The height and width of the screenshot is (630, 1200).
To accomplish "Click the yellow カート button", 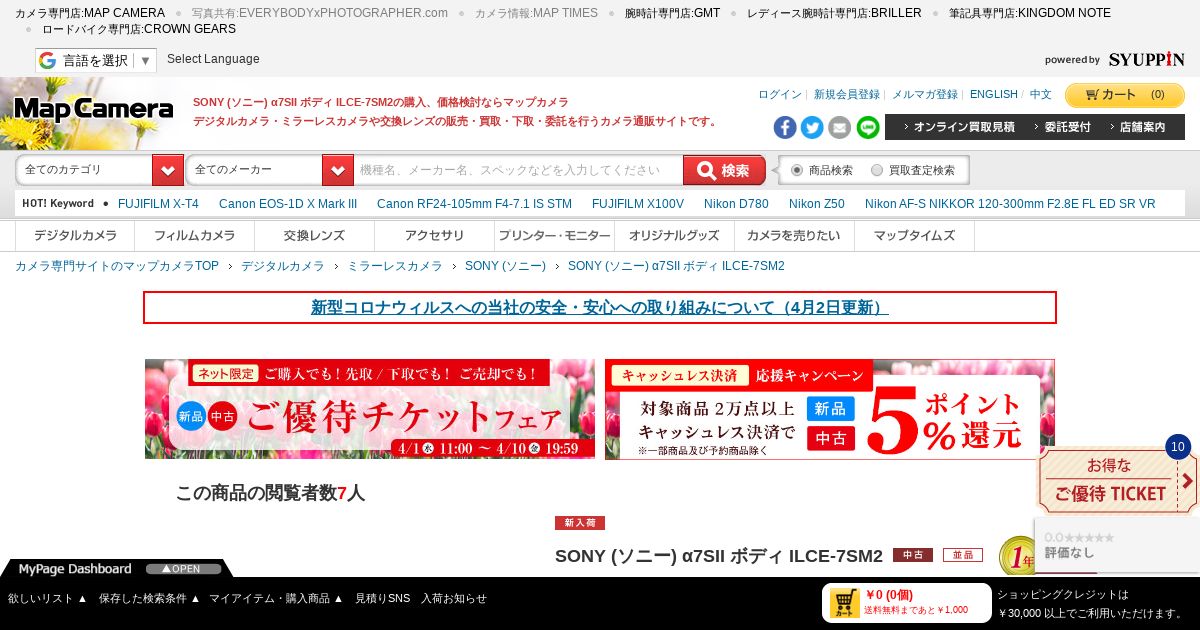I will click(x=1125, y=95).
